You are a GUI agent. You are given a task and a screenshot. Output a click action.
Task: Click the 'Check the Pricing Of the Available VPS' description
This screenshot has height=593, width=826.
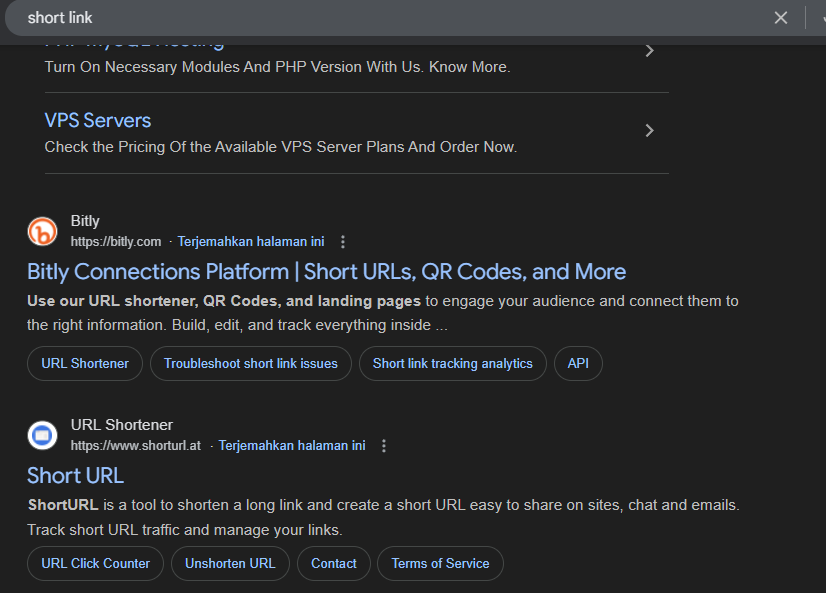281,147
